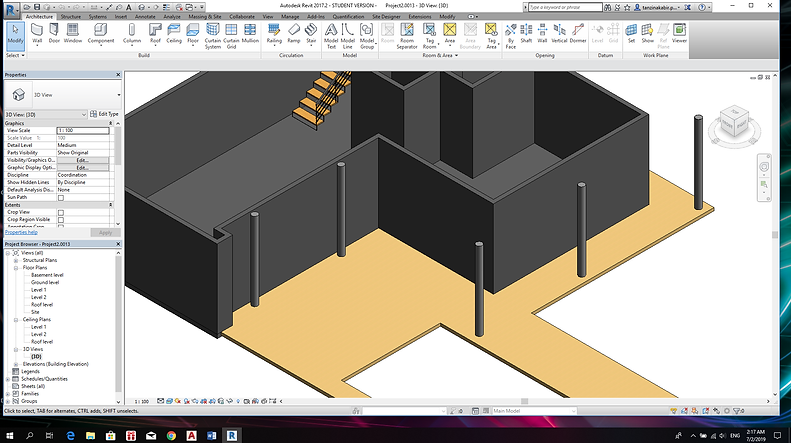
Task: Open the work plane Viewer
Action: [x=679, y=34]
